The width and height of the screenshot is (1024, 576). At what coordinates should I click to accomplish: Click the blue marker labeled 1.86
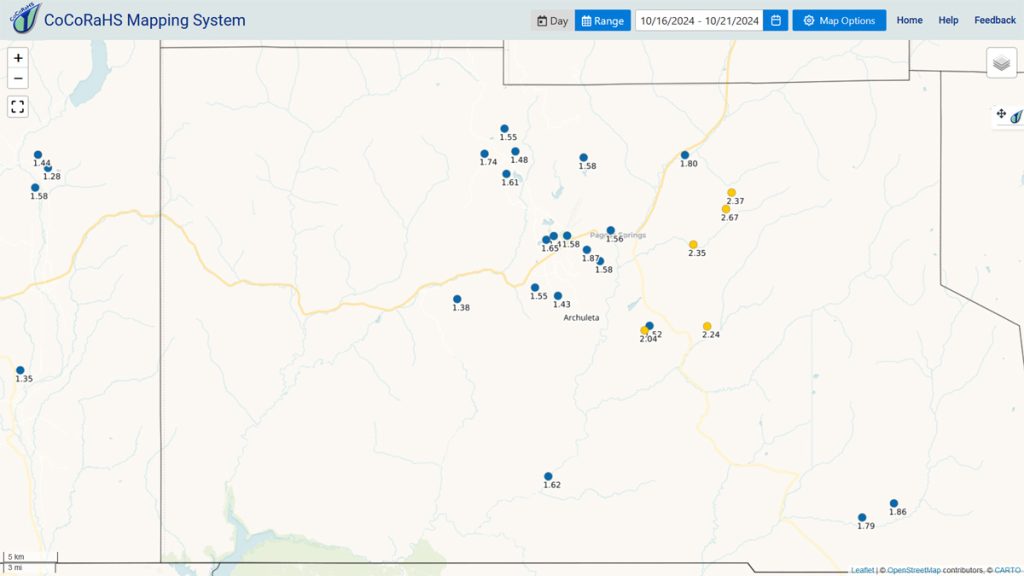(894, 504)
